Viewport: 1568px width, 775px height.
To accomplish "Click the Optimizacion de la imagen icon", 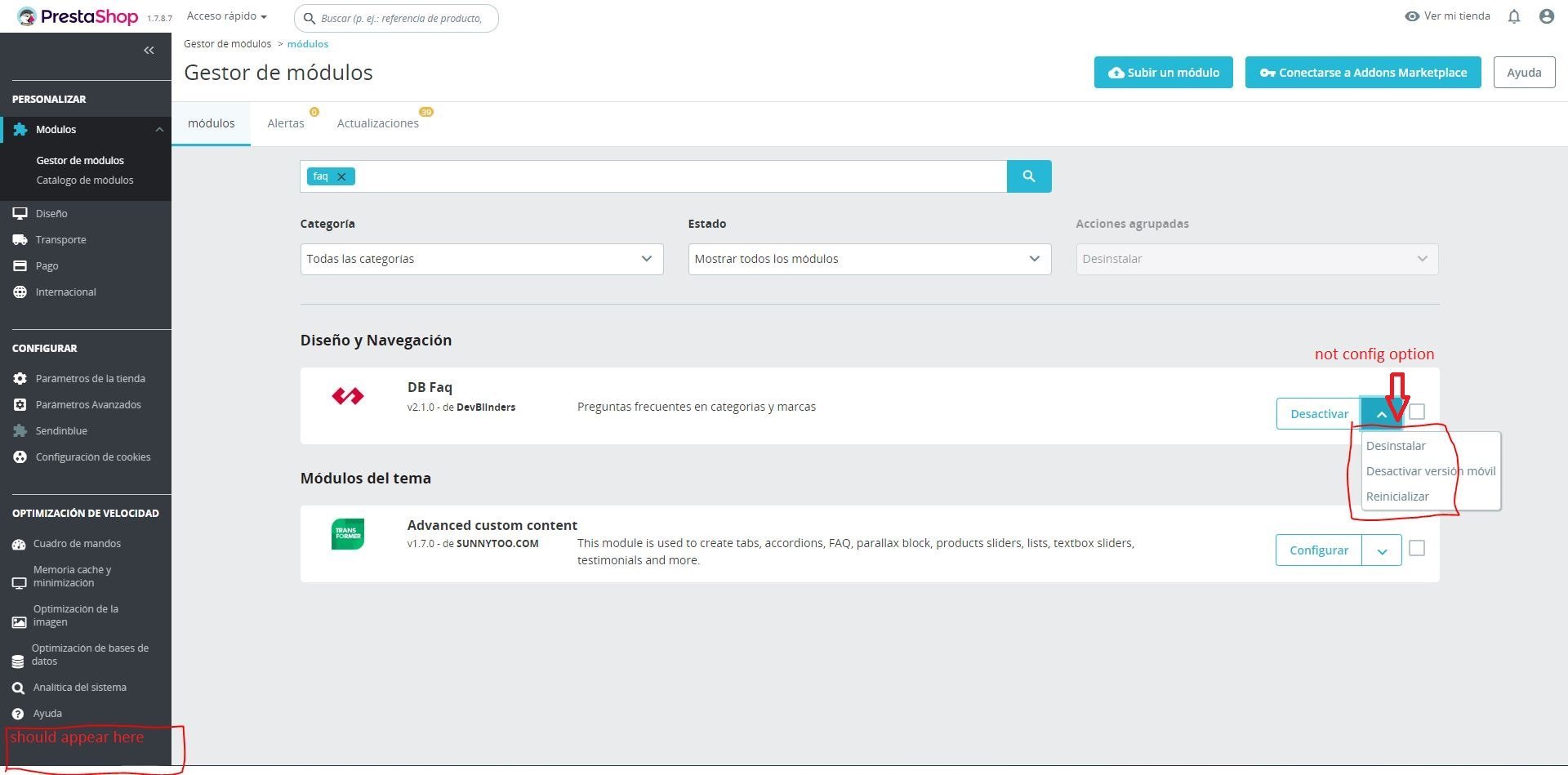I will click(19, 622).
